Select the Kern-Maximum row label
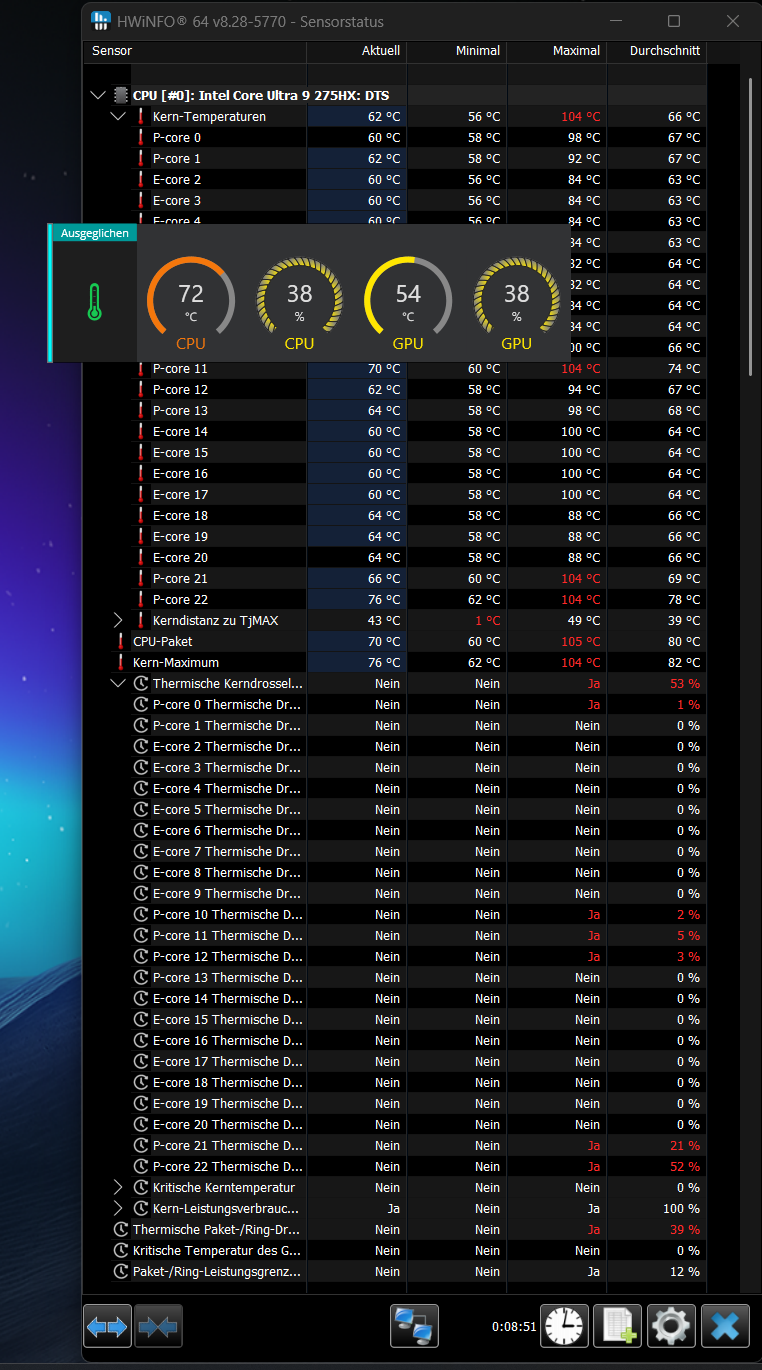This screenshot has width=762, height=1370. pyautogui.click(x=175, y=663)
